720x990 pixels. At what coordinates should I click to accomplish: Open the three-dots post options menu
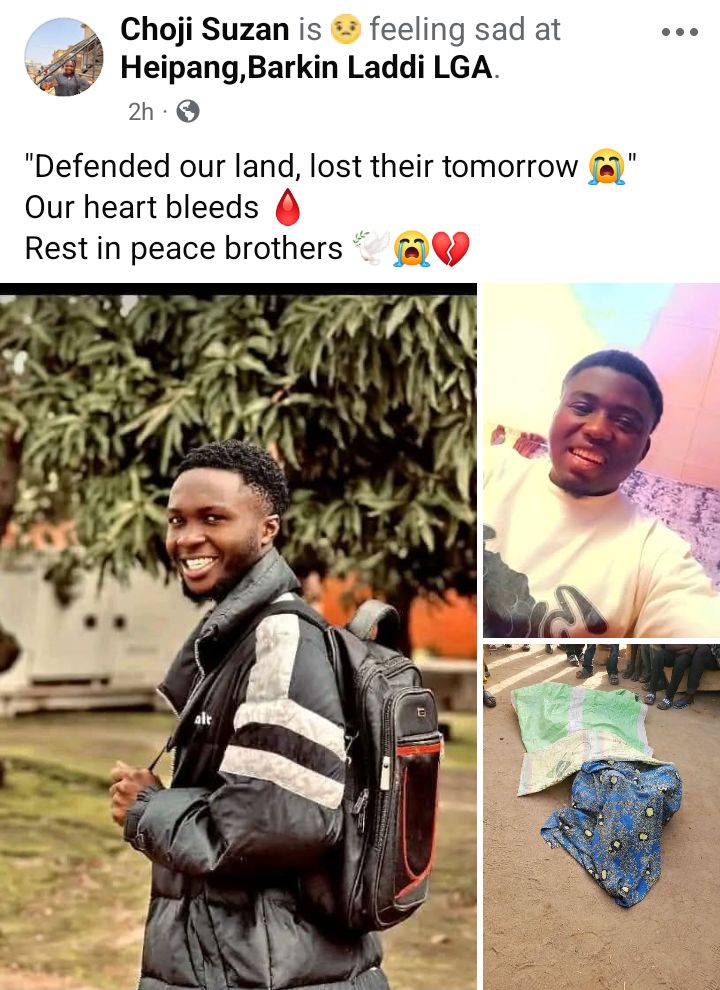pos(680,32)
